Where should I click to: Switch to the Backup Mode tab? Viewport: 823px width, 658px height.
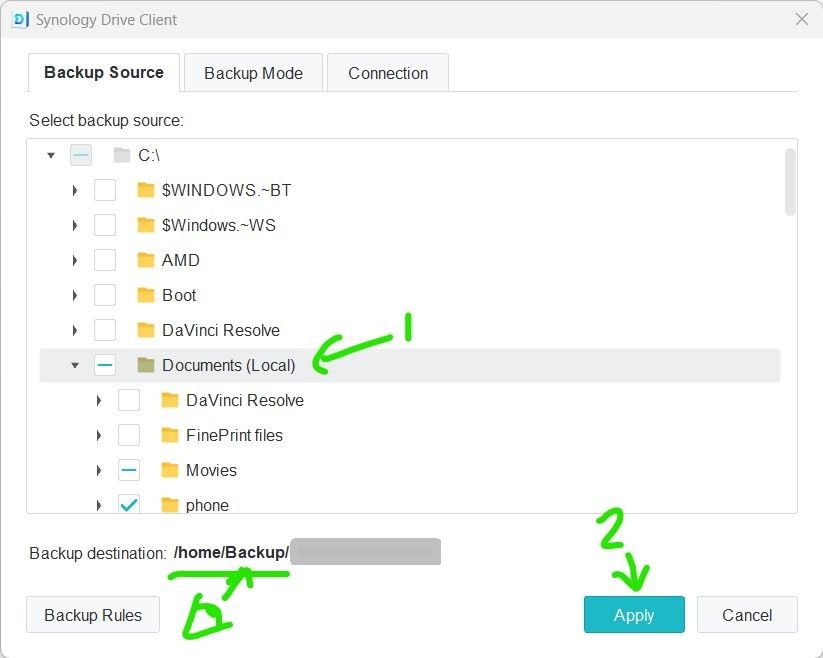coord(253,73)
